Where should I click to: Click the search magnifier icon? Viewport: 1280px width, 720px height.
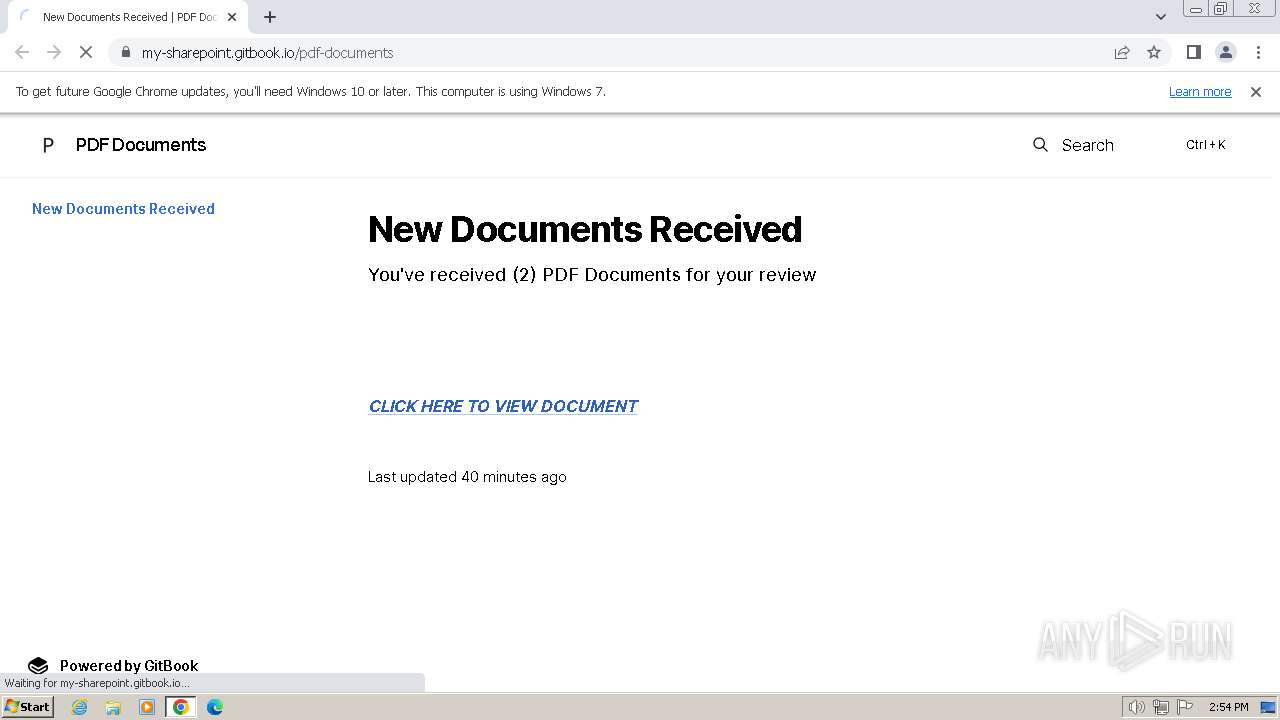1040,145
